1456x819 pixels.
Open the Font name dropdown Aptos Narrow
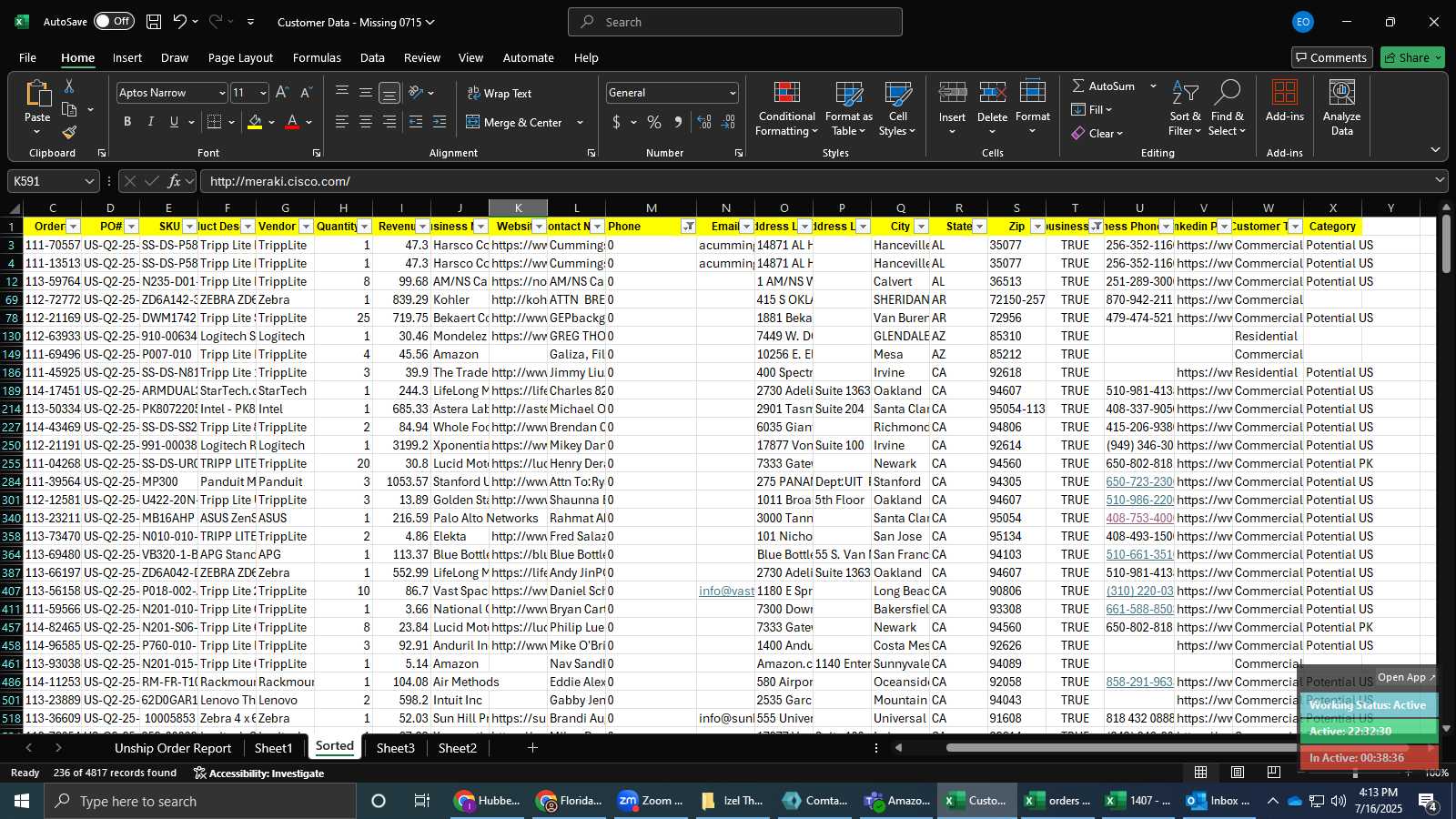click(x=221, y=93)
